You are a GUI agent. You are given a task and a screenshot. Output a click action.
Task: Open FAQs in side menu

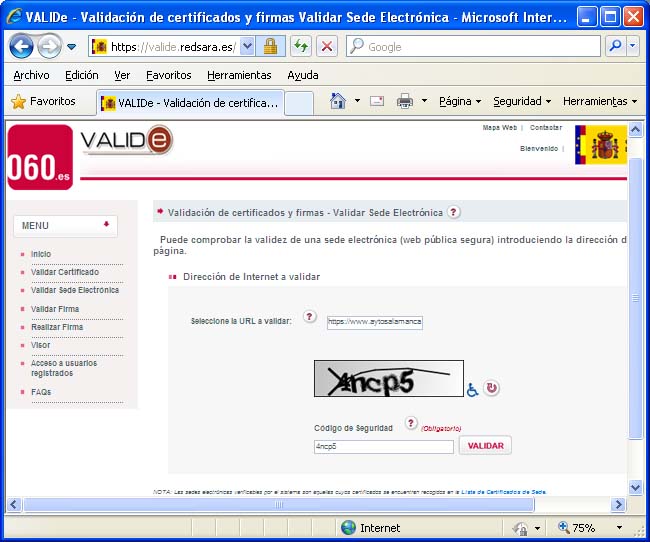41,392
